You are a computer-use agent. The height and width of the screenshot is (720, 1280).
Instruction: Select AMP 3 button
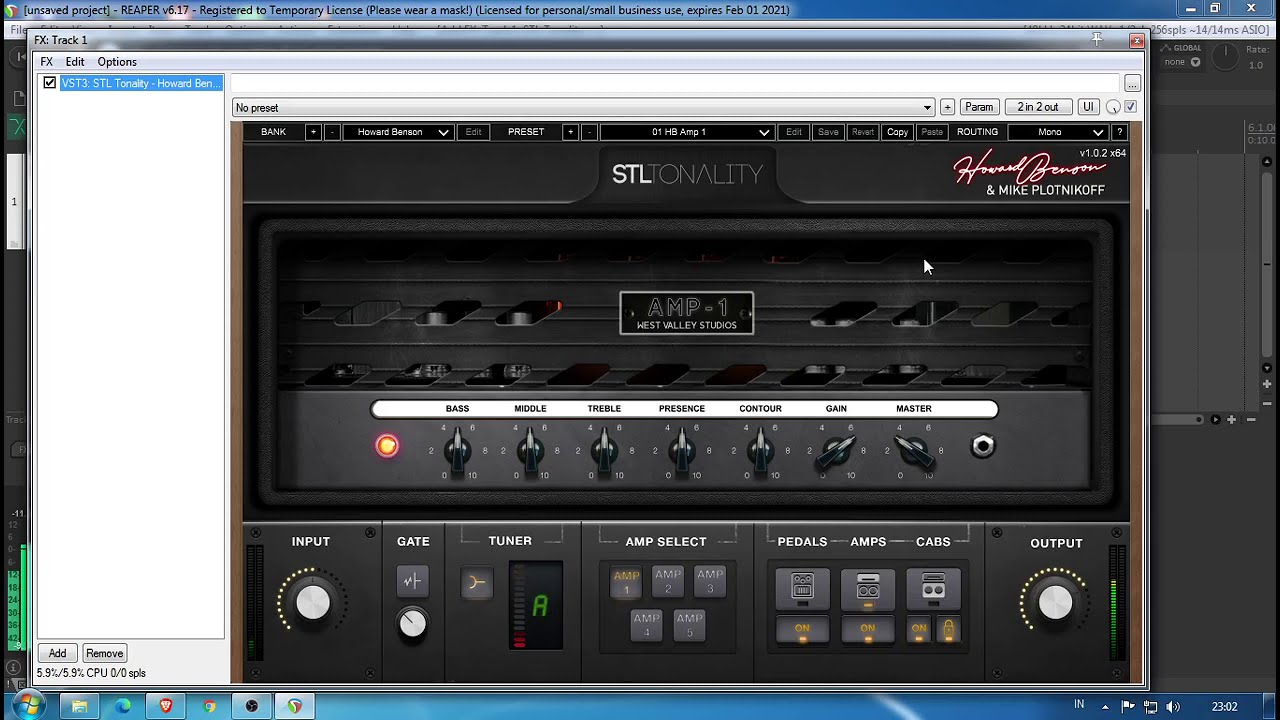(710, 581)
